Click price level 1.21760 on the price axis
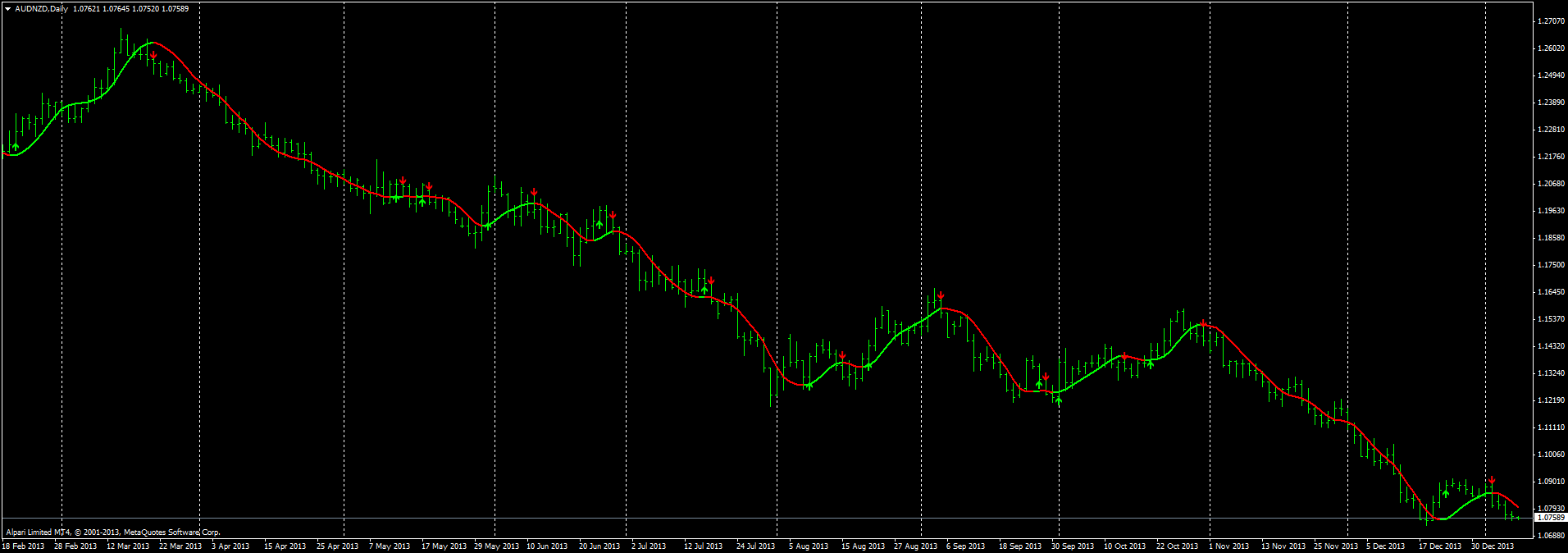The width and height of the screenshot is (1568, 553). (x=1551, y=157)
